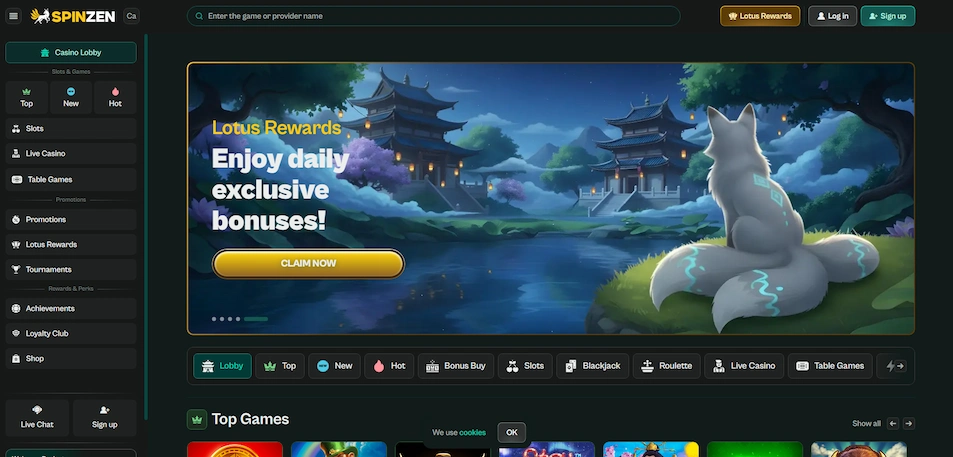Click previous arrow for Top Games
Viewport: 953px width, 457px height.
coord(893,424)
